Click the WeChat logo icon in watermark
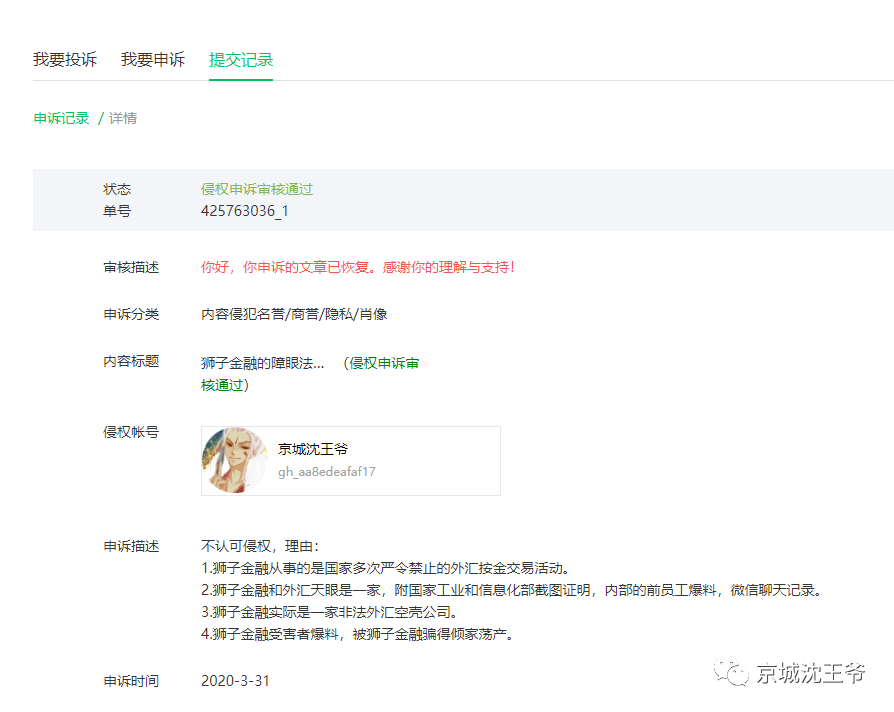The image size is (894, 712). 736,673
